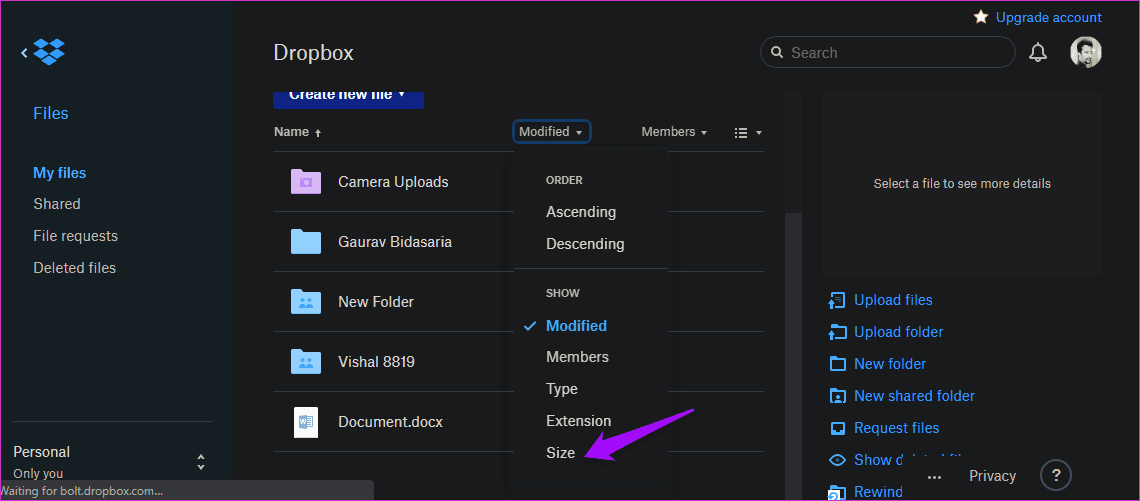Open the Privacy link
1140x501 pixels.
[992, 476]
